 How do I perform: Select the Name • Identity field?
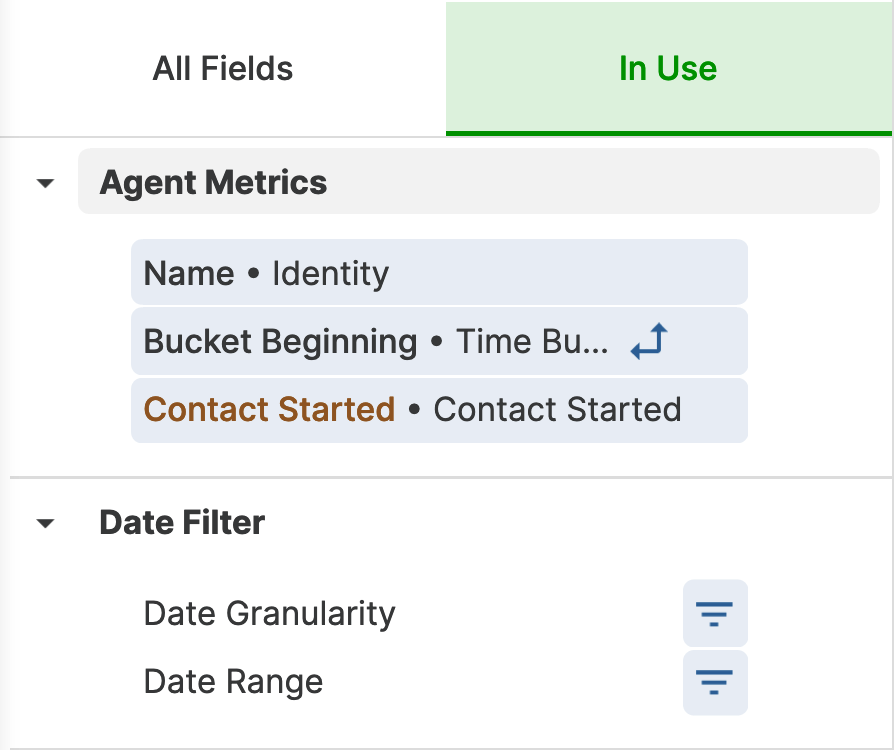[x=439, y=272]
